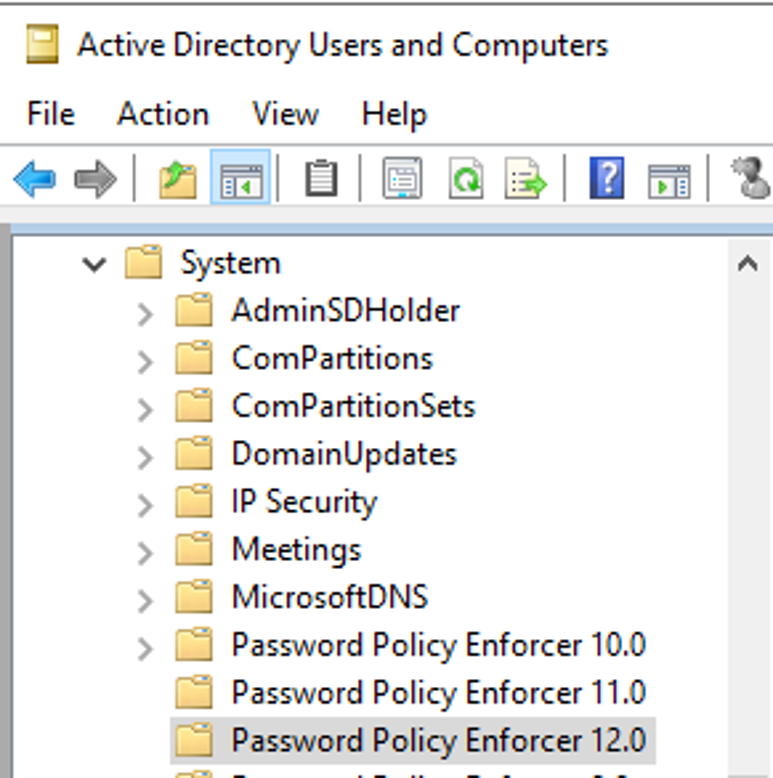Click the tree scrollbar up arrow
773x778 pixels.
click(748, 263)
